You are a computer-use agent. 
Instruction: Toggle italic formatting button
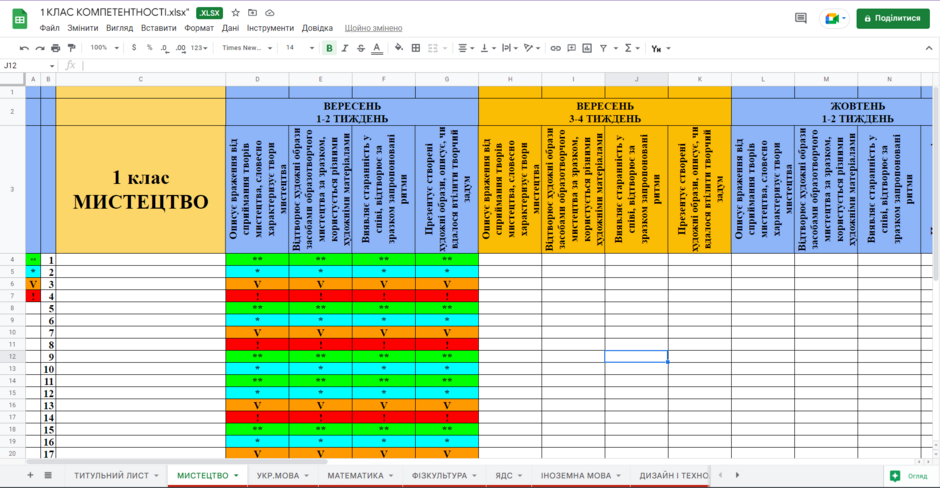click(x=345, y=48)
